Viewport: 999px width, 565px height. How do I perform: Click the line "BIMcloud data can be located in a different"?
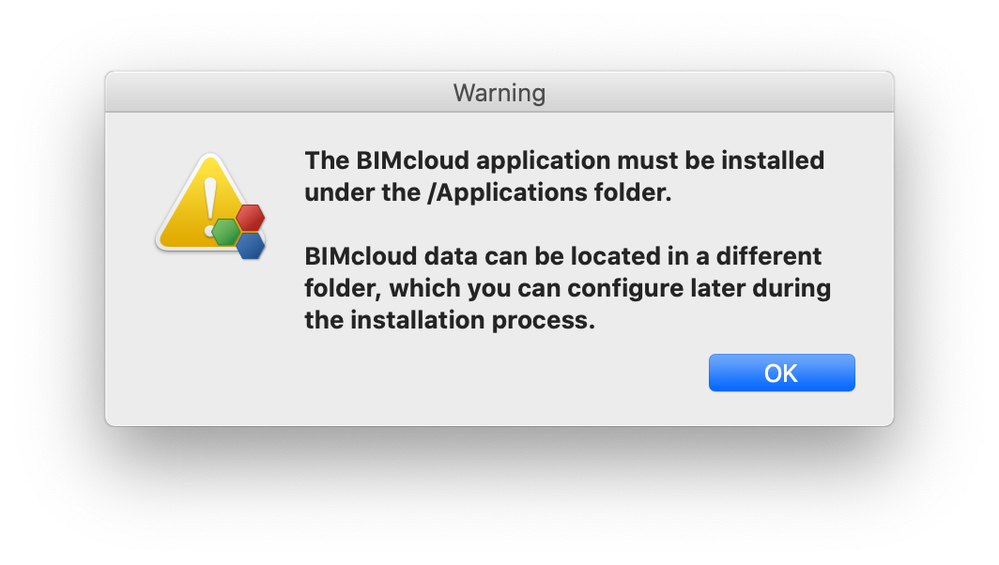(x=563, y=256)
